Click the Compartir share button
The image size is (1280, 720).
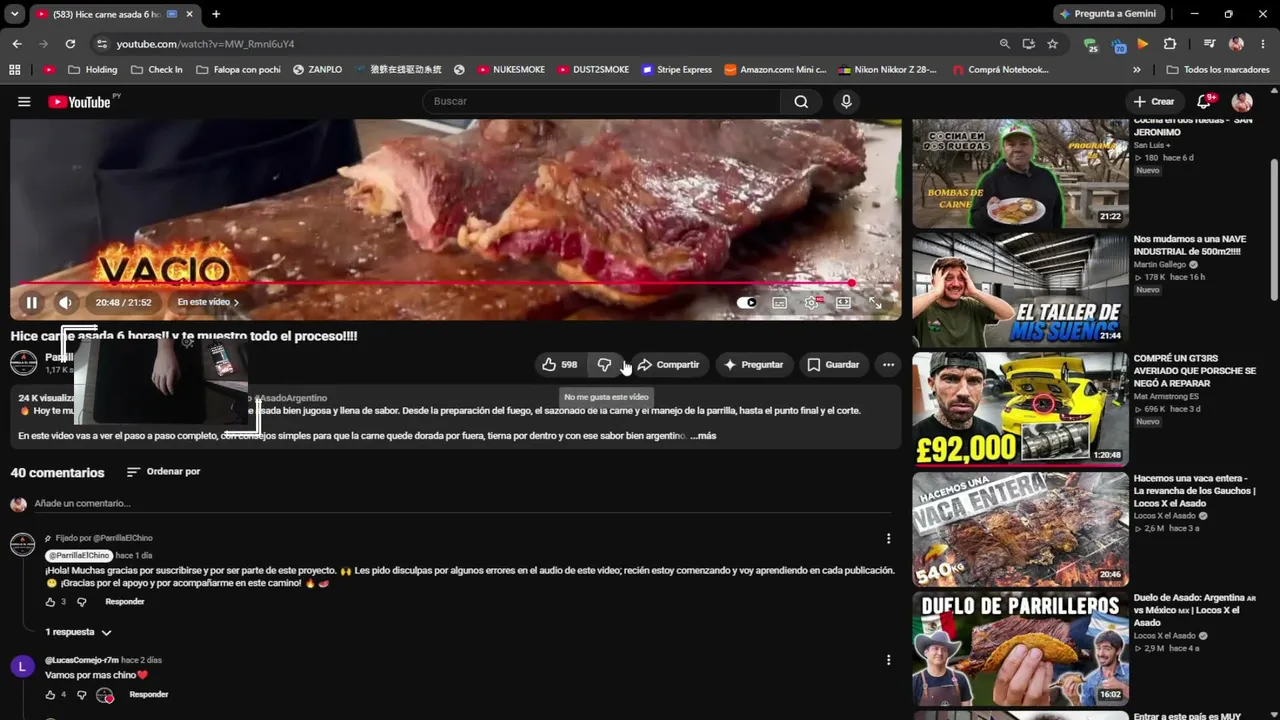668,365
